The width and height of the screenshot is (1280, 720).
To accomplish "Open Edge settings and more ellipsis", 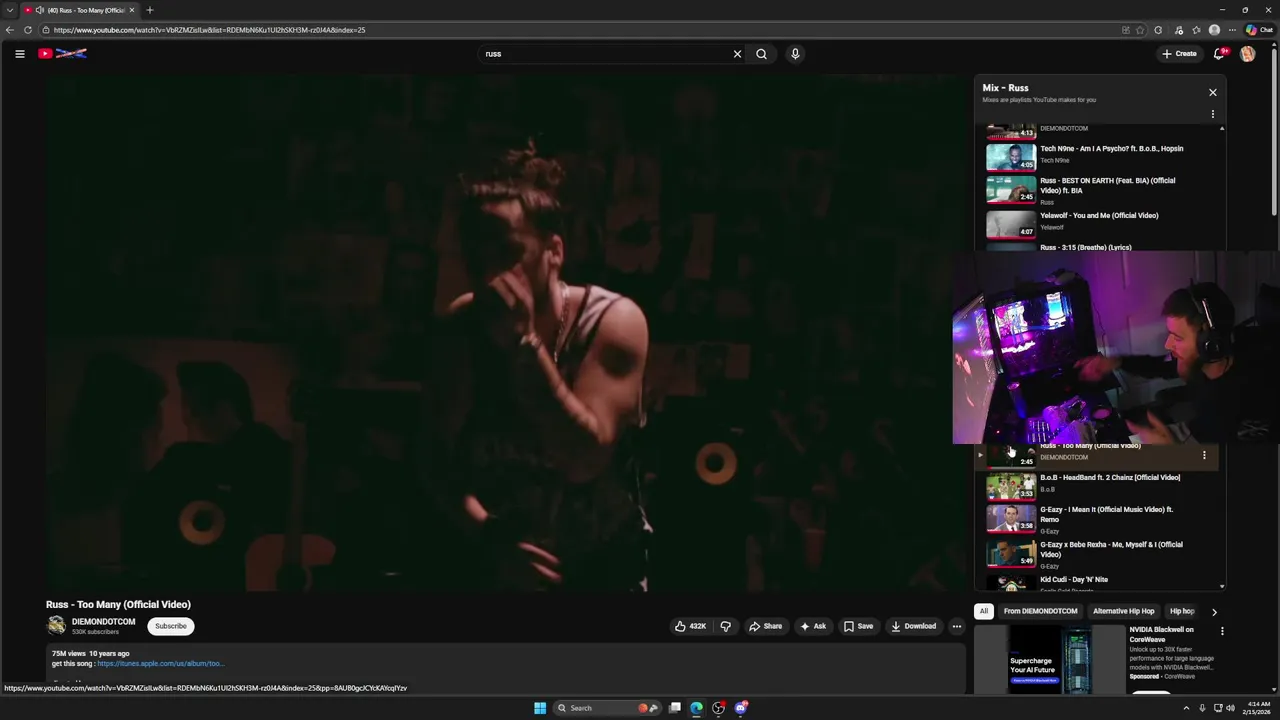I will [x=1232, y=30].
